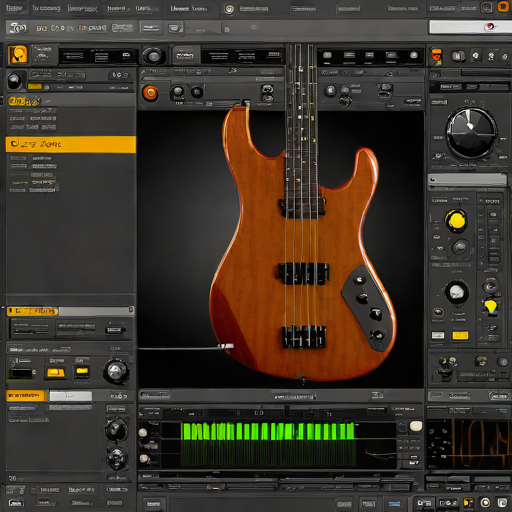Click the monitor icon beside the top-right orange icon
The image size is (512, 512).
pyautogui.click(x=487, y=7)
